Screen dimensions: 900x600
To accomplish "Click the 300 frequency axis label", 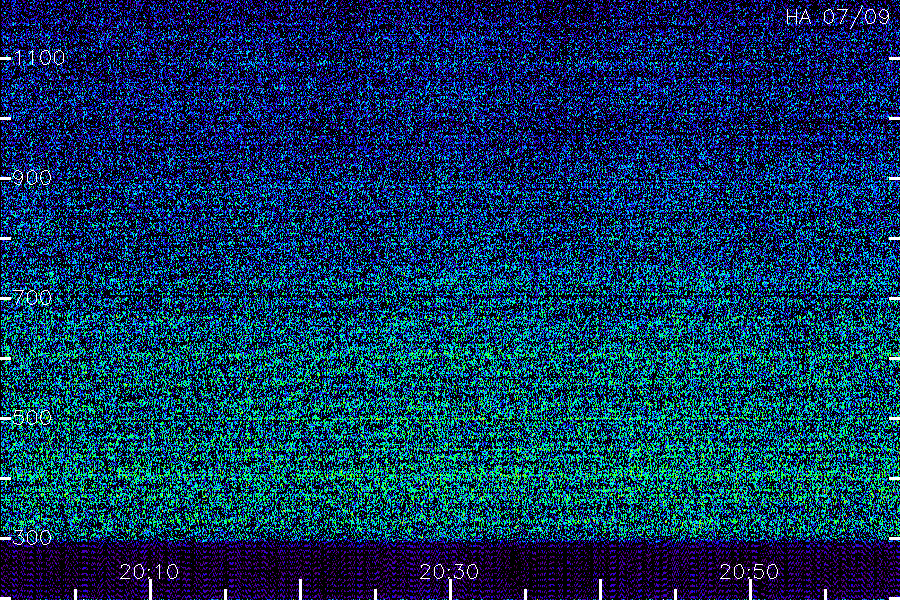I will pyautogui.click(x=32, y=538).
